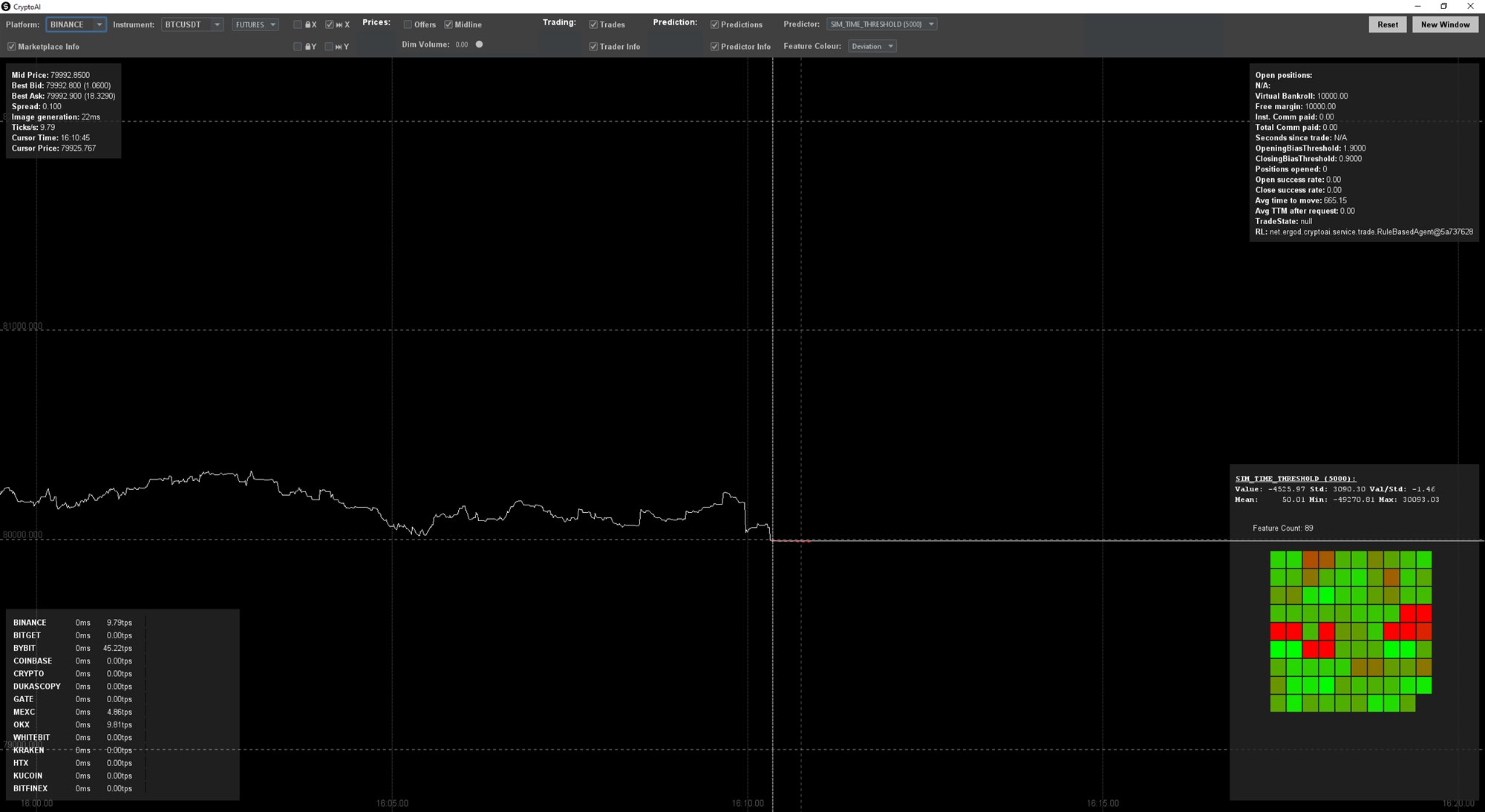
Task: Toggle the follow X axis checkbox
Action: click(330, 24)
